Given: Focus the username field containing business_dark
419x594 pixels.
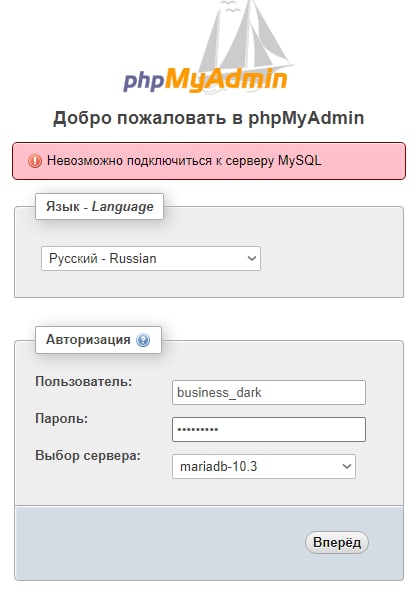Looking at the screenshot, I should click(269, 392).
